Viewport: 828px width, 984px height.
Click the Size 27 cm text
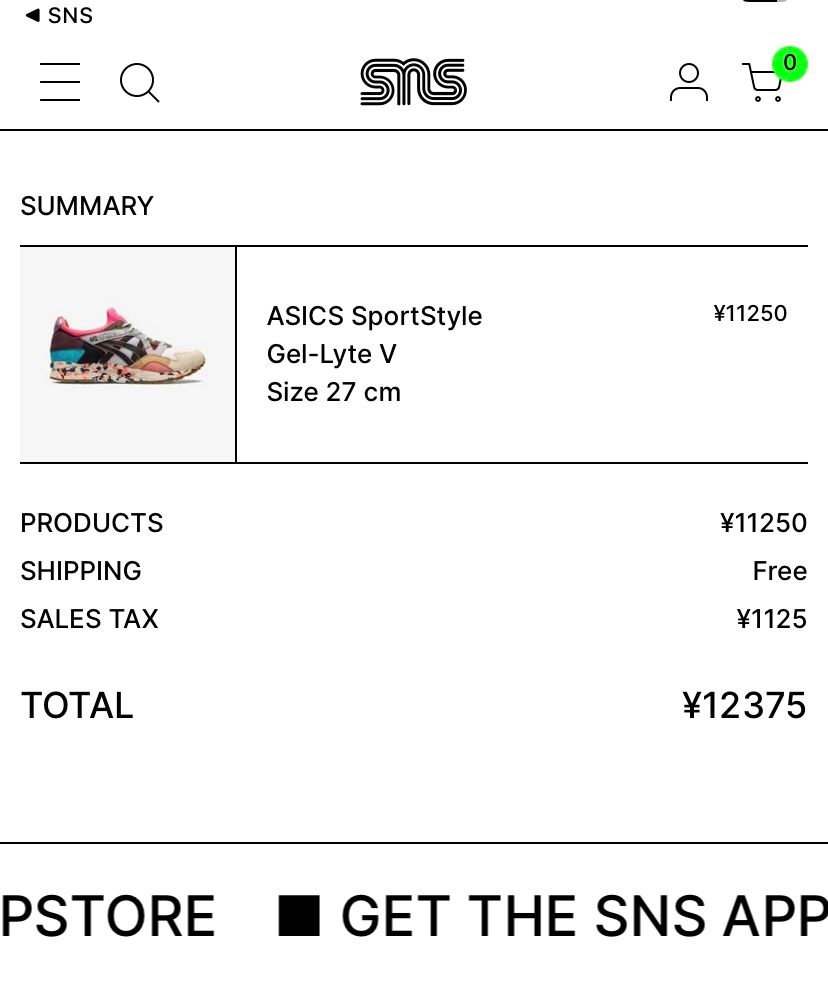coord(333,392)
